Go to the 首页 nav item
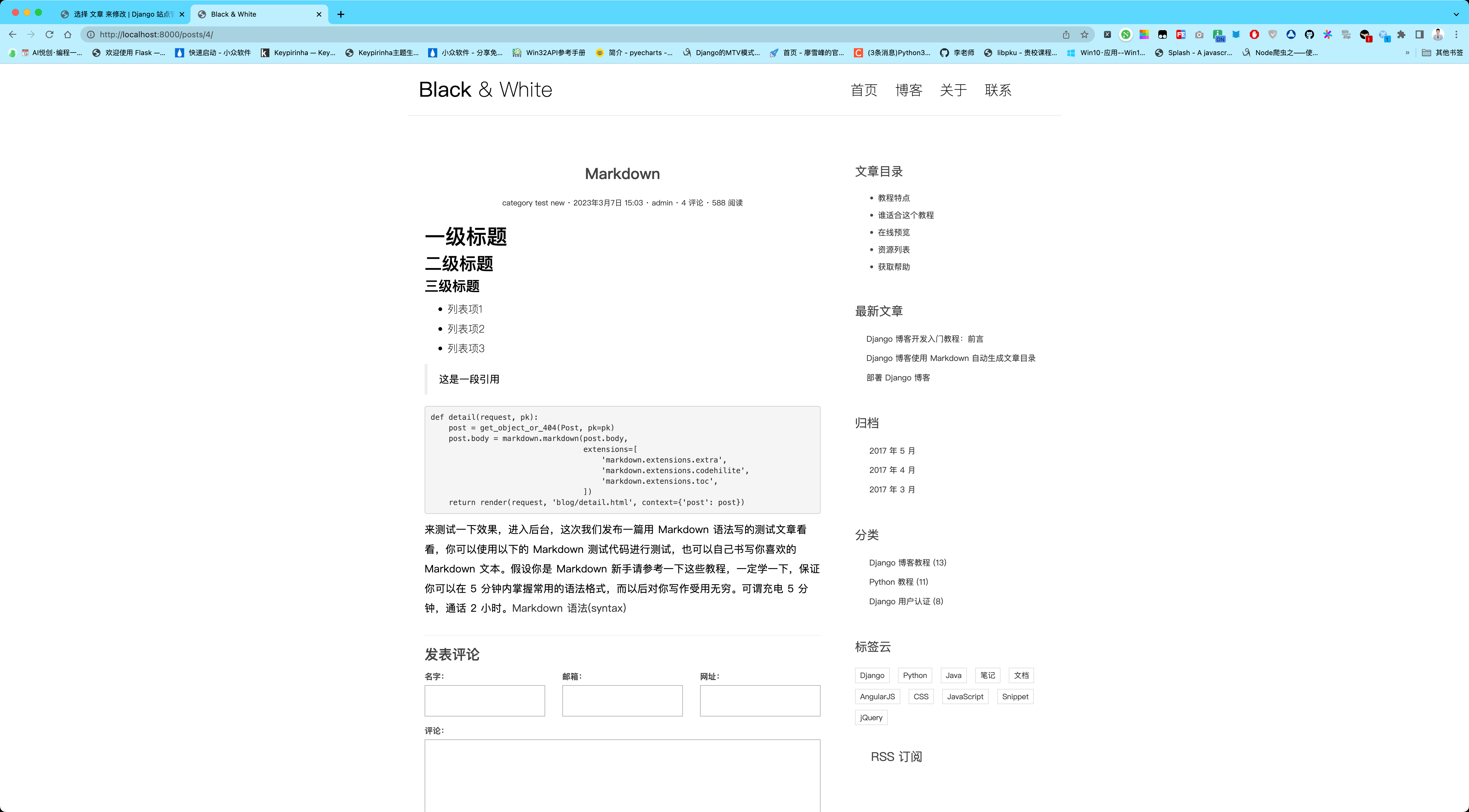This screenshot has width=1469, height=812. click(864, 90)
